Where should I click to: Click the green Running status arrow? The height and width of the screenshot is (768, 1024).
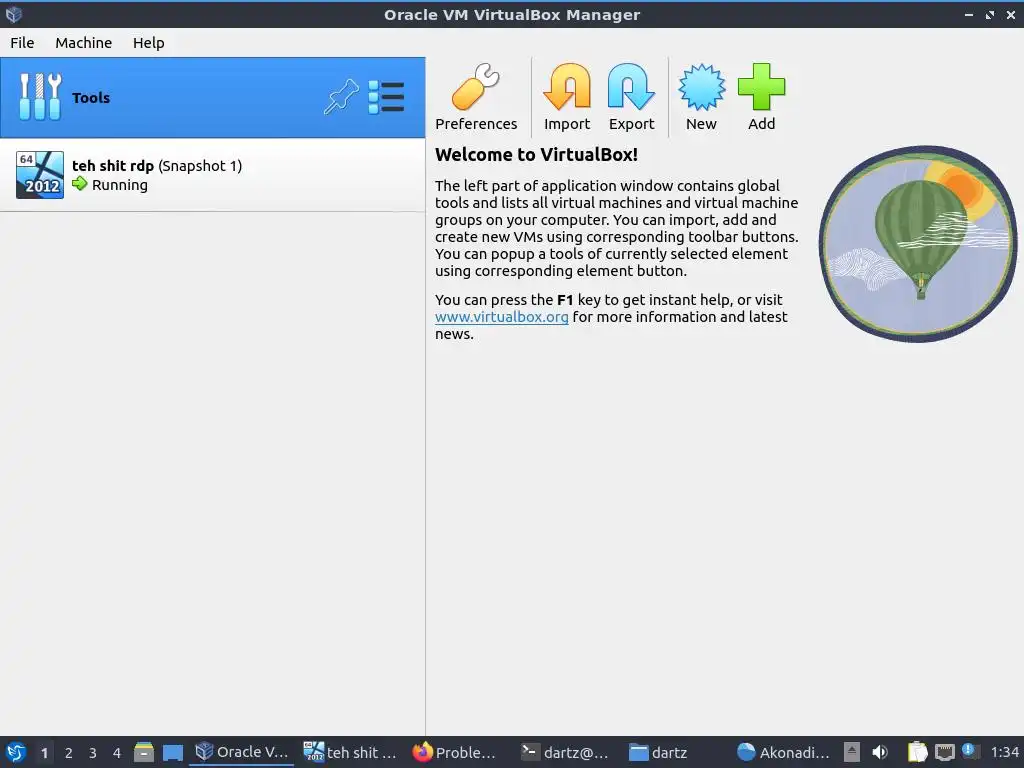[80, 184]
